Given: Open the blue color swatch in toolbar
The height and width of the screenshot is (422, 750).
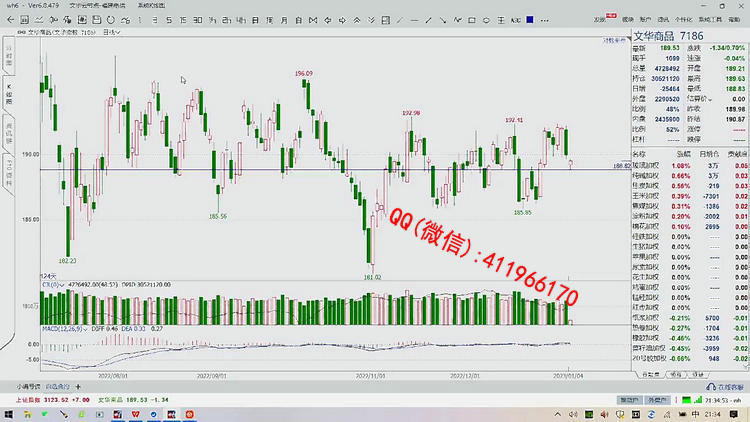Looking at the screenshot, I should point(530,20).
